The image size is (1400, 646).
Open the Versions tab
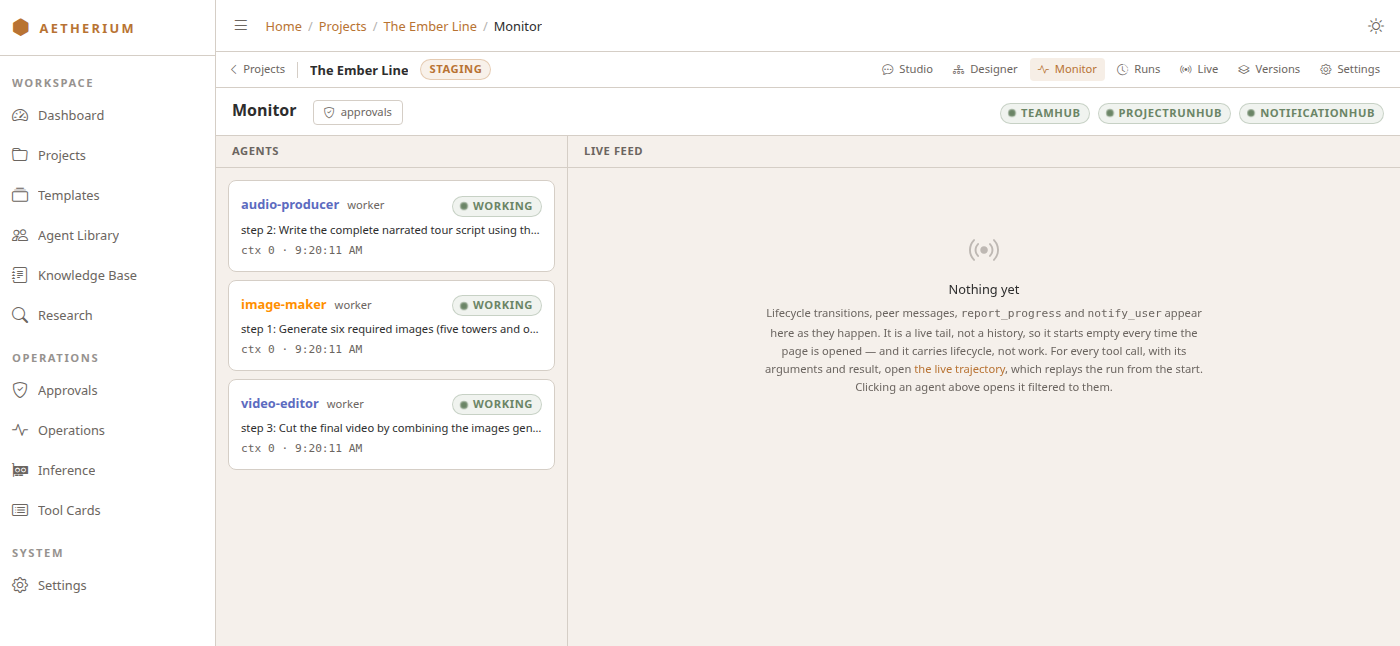[1269, 70]
